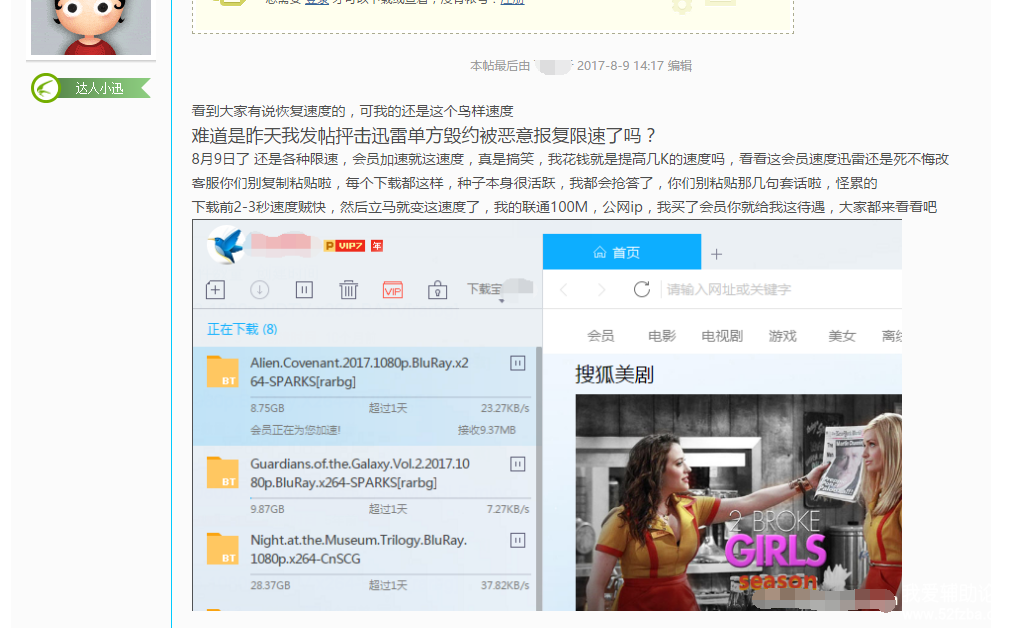
Task: Click the line starting 8月9日了
Action: (570, 159)
